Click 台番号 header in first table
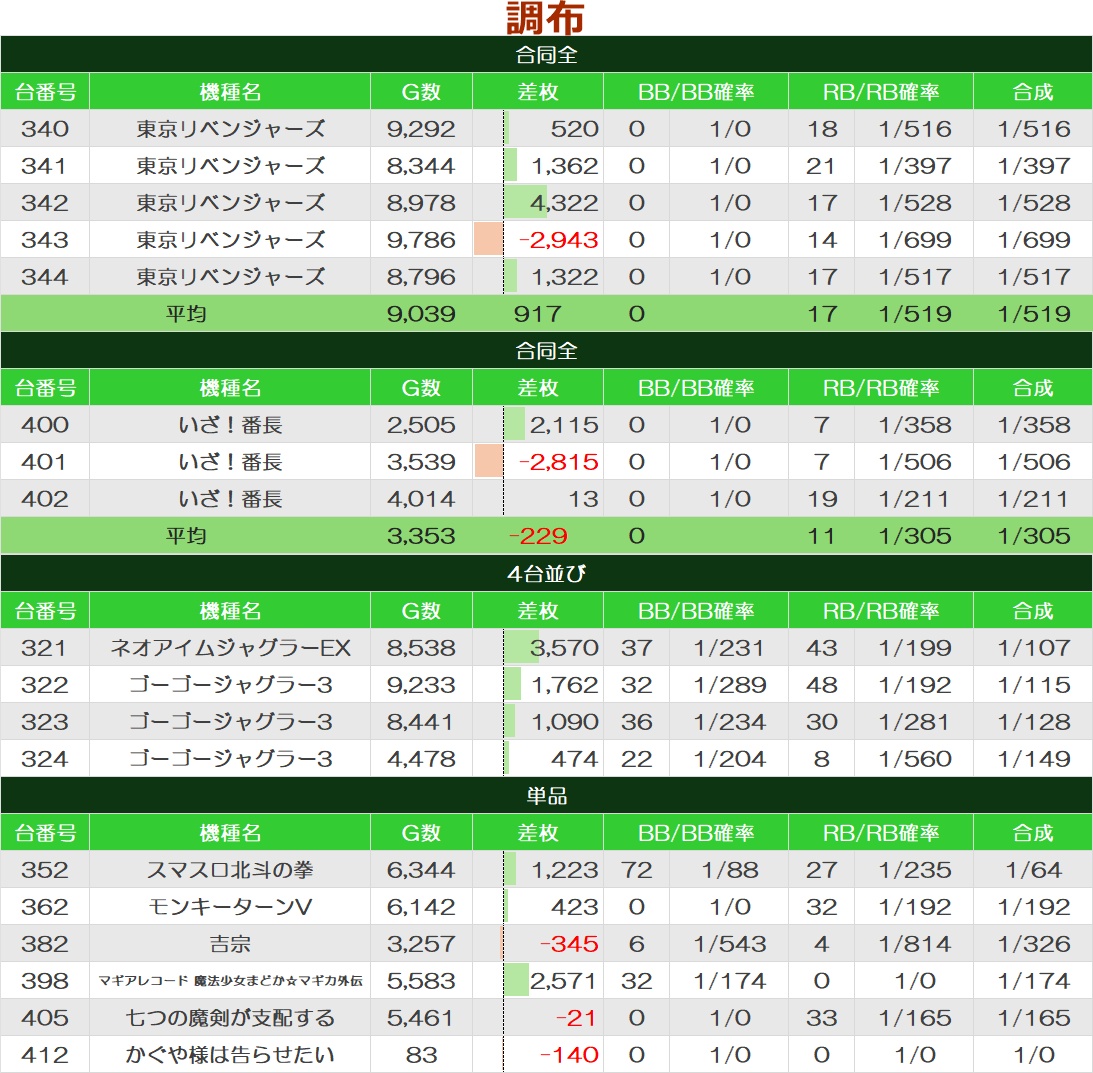1093x1073 pixels. pyautogui.click(x=45, y=91)
